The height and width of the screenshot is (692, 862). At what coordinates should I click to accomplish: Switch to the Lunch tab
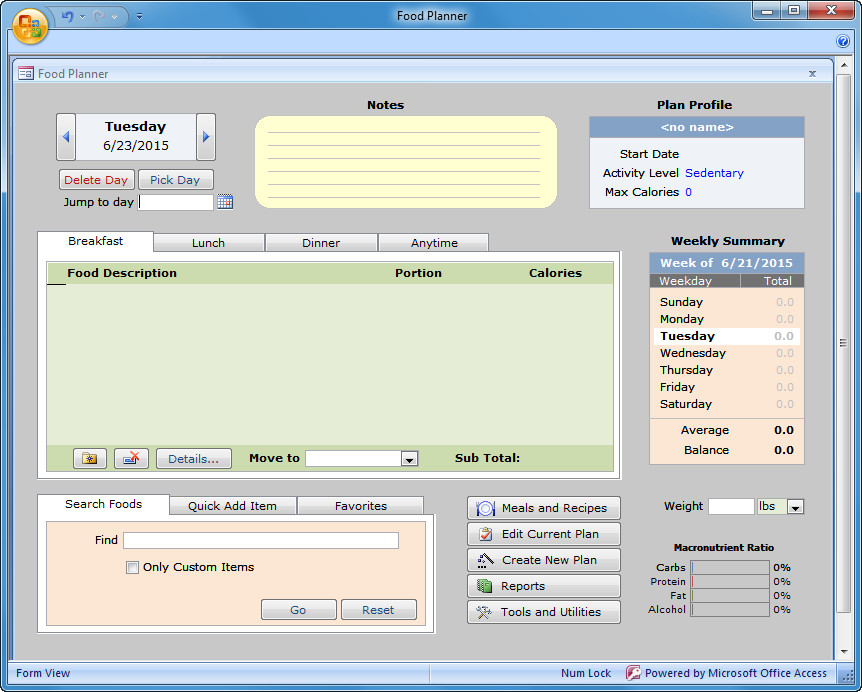coord(208,243)
